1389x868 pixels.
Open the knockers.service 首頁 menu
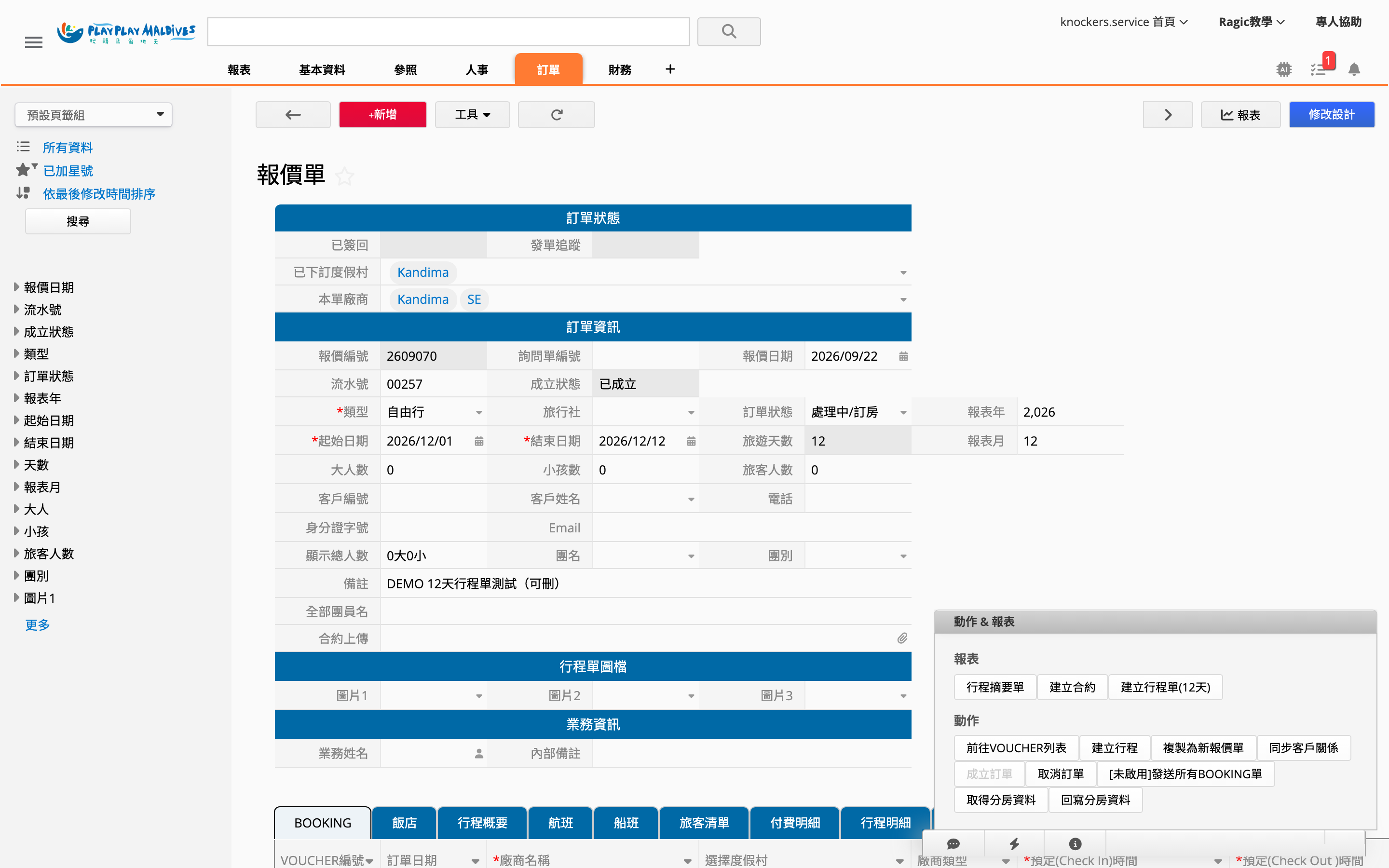pyautogui.click(x=1123, y=22)
